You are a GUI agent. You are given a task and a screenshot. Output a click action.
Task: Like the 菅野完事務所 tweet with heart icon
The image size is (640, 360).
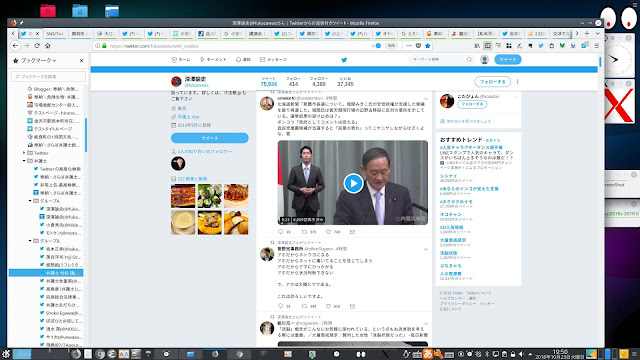[328, 306]
